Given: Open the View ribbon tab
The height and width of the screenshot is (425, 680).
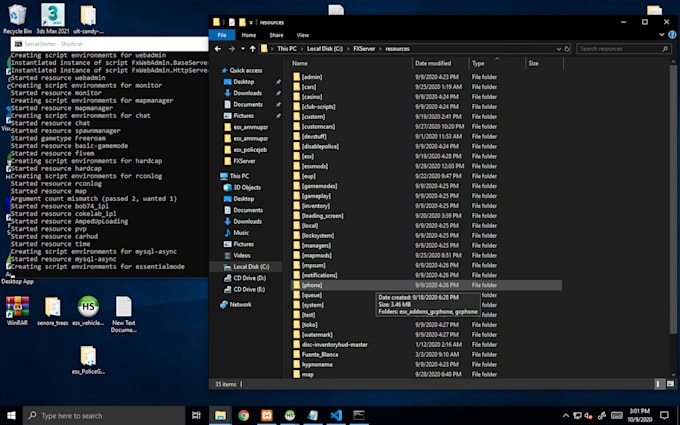Looking at the screenshot, I should coord(304,34).
